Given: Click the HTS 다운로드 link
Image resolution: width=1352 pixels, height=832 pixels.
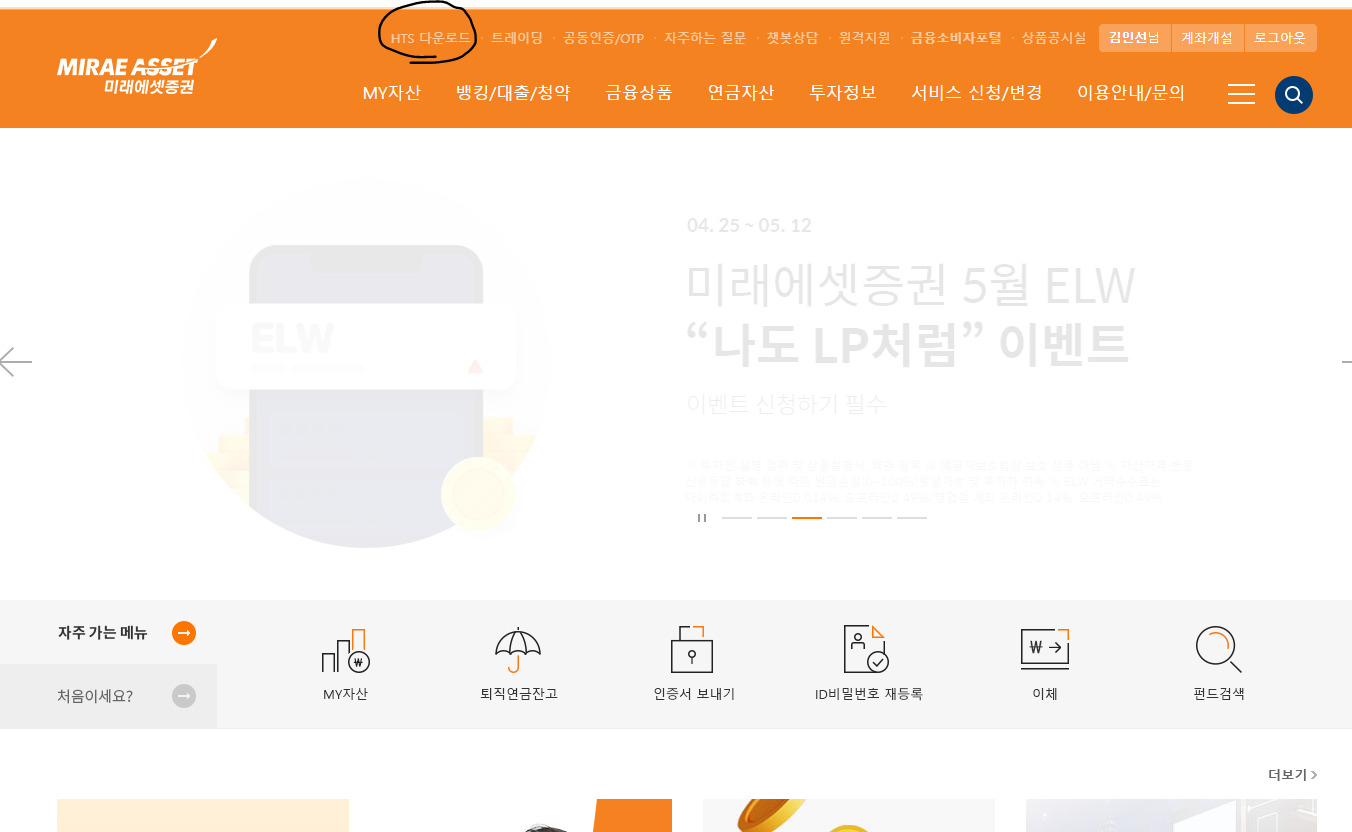Looking at the screenshot, I should [x=430, y=38].
